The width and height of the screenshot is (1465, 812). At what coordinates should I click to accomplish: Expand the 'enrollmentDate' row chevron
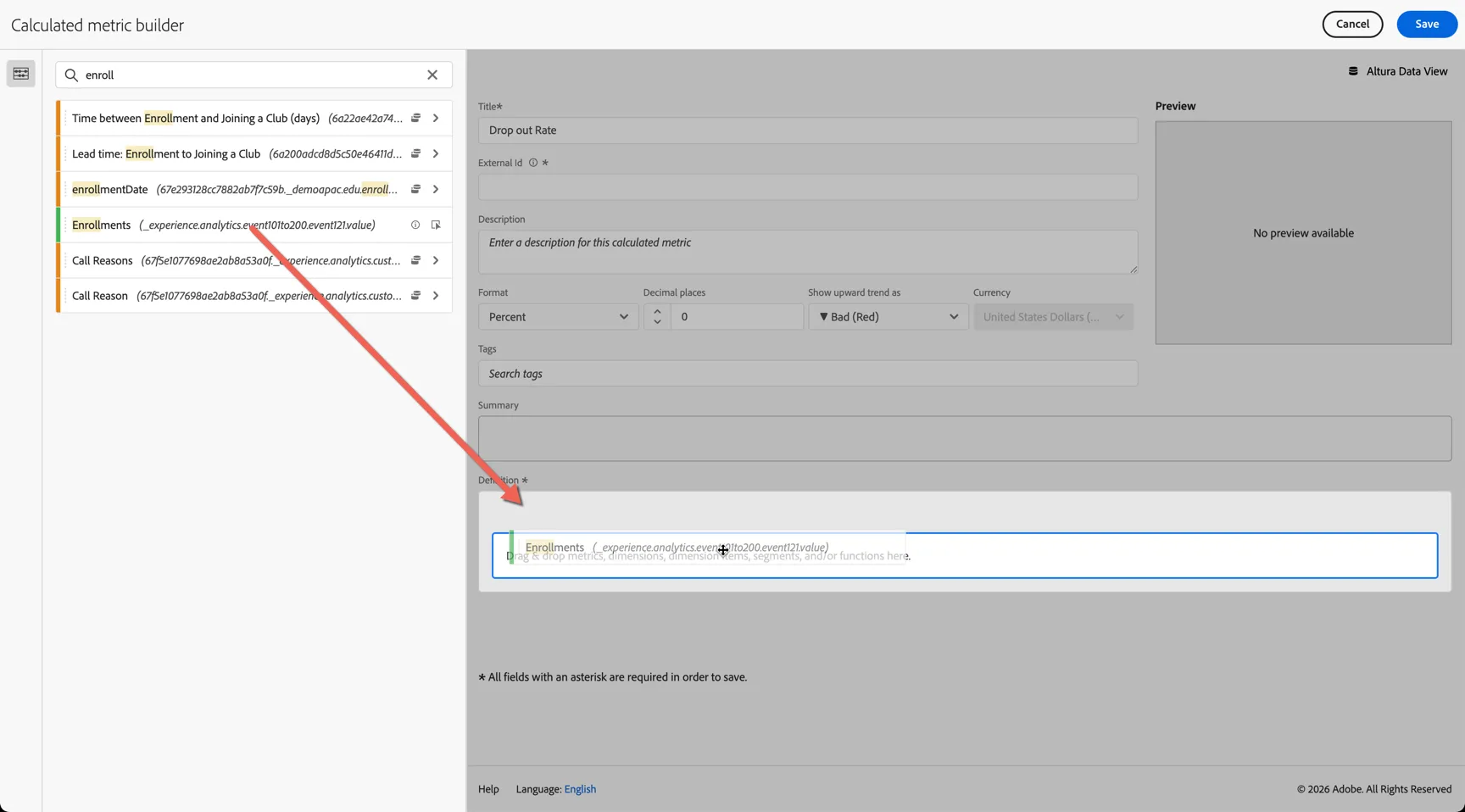pyautogui.click(x=436, y=189)
